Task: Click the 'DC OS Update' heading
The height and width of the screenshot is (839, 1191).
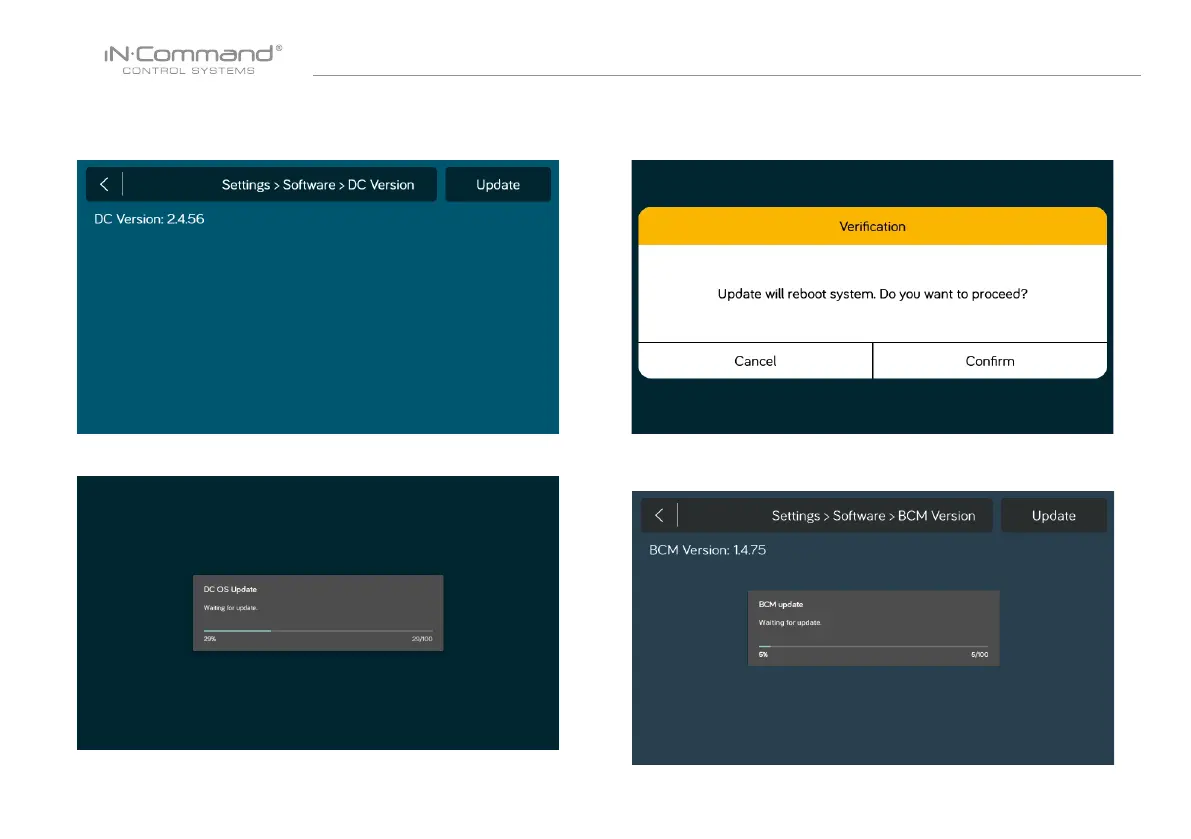Action: click(230, 589)
